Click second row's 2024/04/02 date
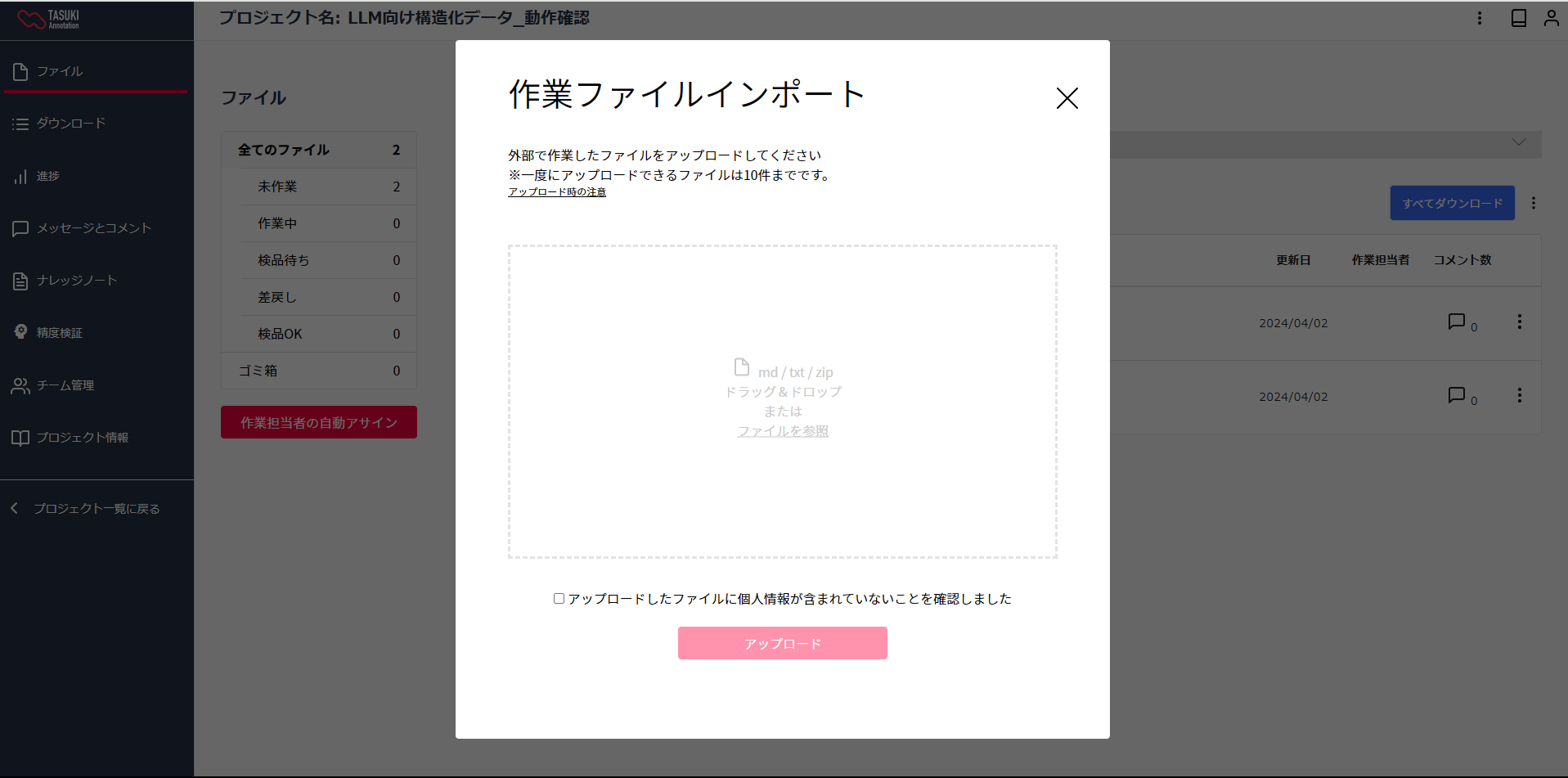1568x778 pixels. click(x=1293, y=397)
